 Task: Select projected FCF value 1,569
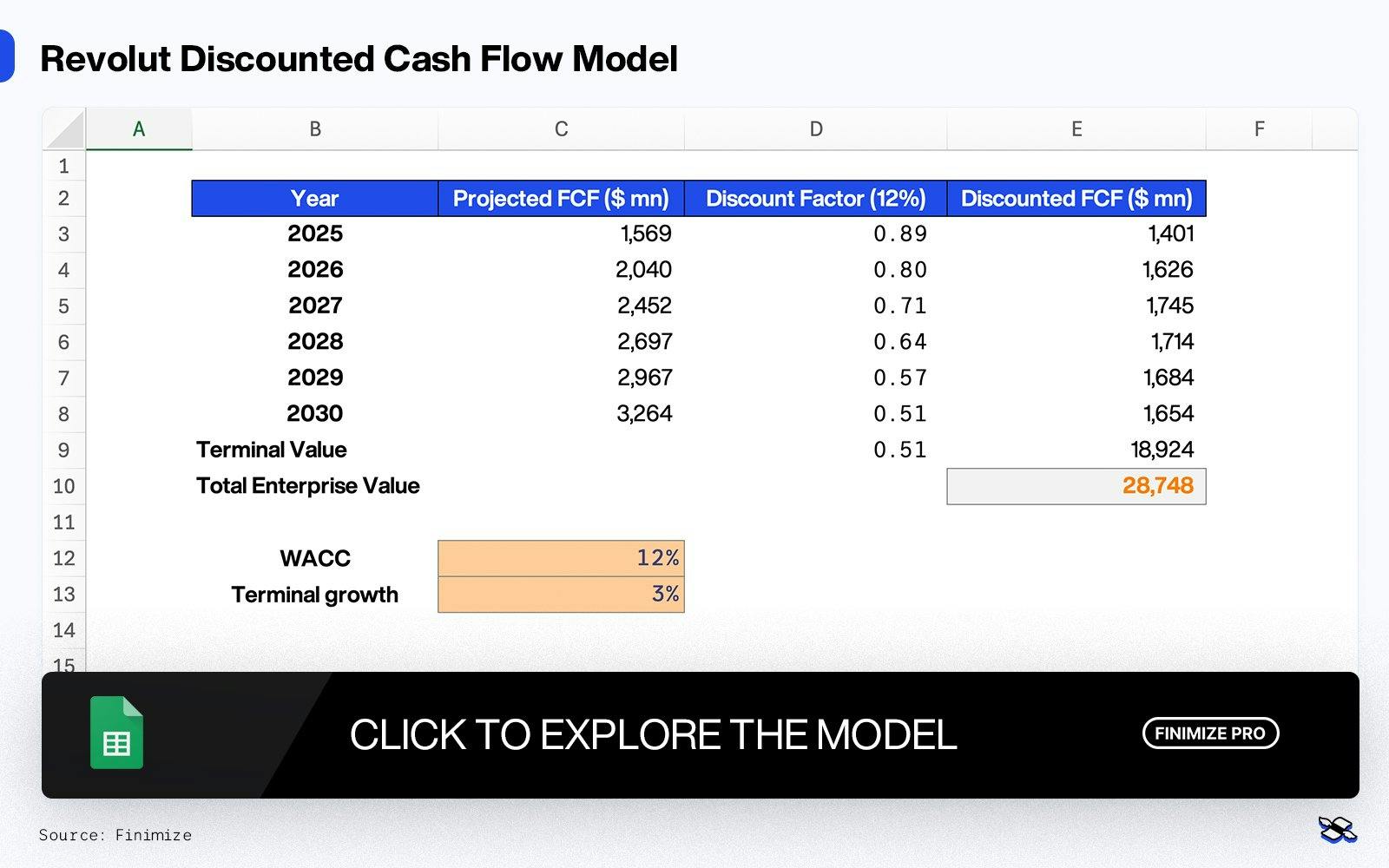tap(562, 234)
